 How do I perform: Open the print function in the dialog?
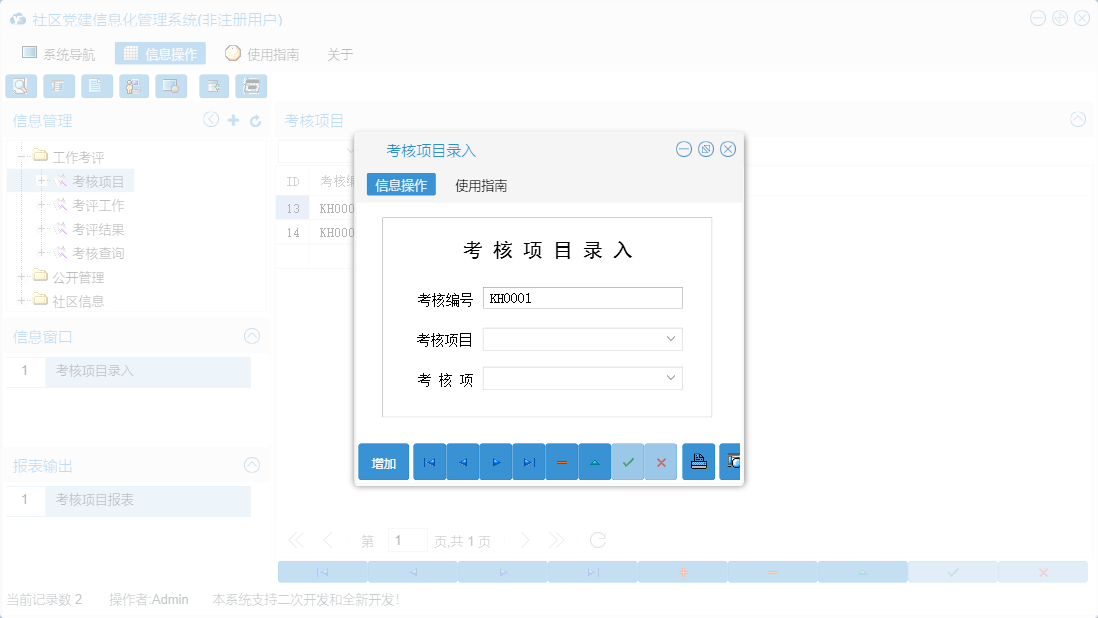coord(698,461)
